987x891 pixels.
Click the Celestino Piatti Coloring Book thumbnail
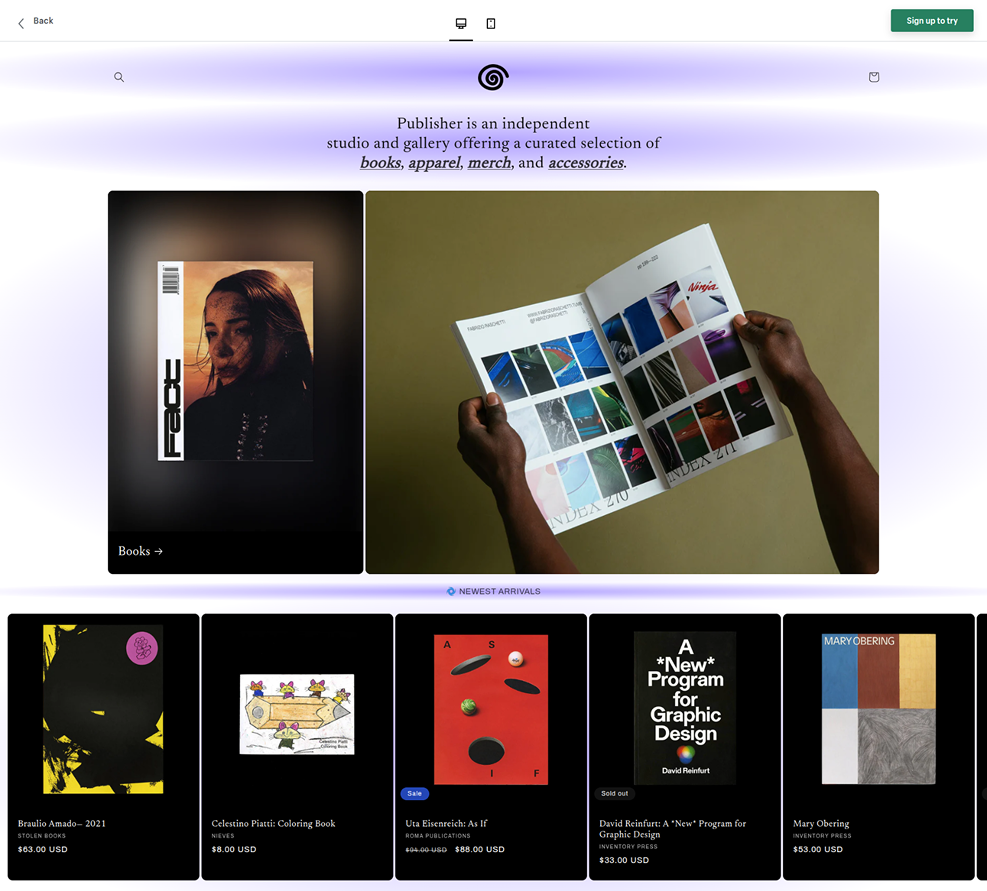[x=296, y=712]
